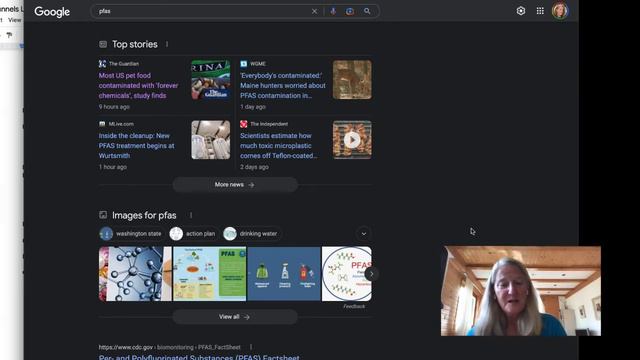Viewport: 640px width, 360px height.
Task: Open Images for pfas three-dot options
Action: tap(191, 215)
